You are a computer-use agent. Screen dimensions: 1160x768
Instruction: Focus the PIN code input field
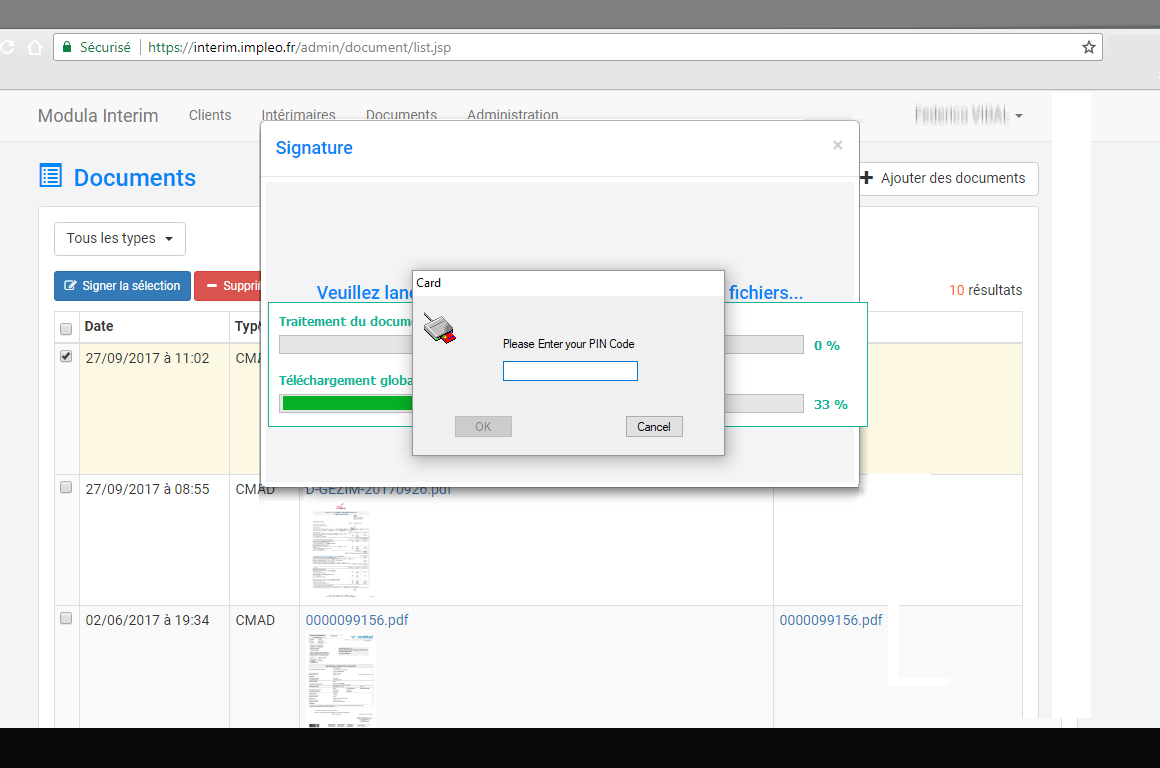tap(570, 371)
